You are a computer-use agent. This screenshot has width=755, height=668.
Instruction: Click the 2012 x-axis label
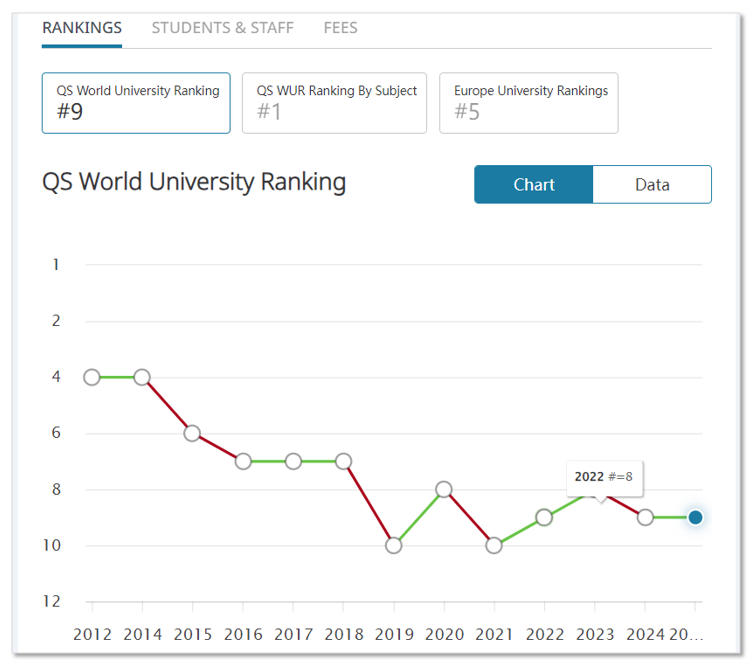tap(92, 635)
